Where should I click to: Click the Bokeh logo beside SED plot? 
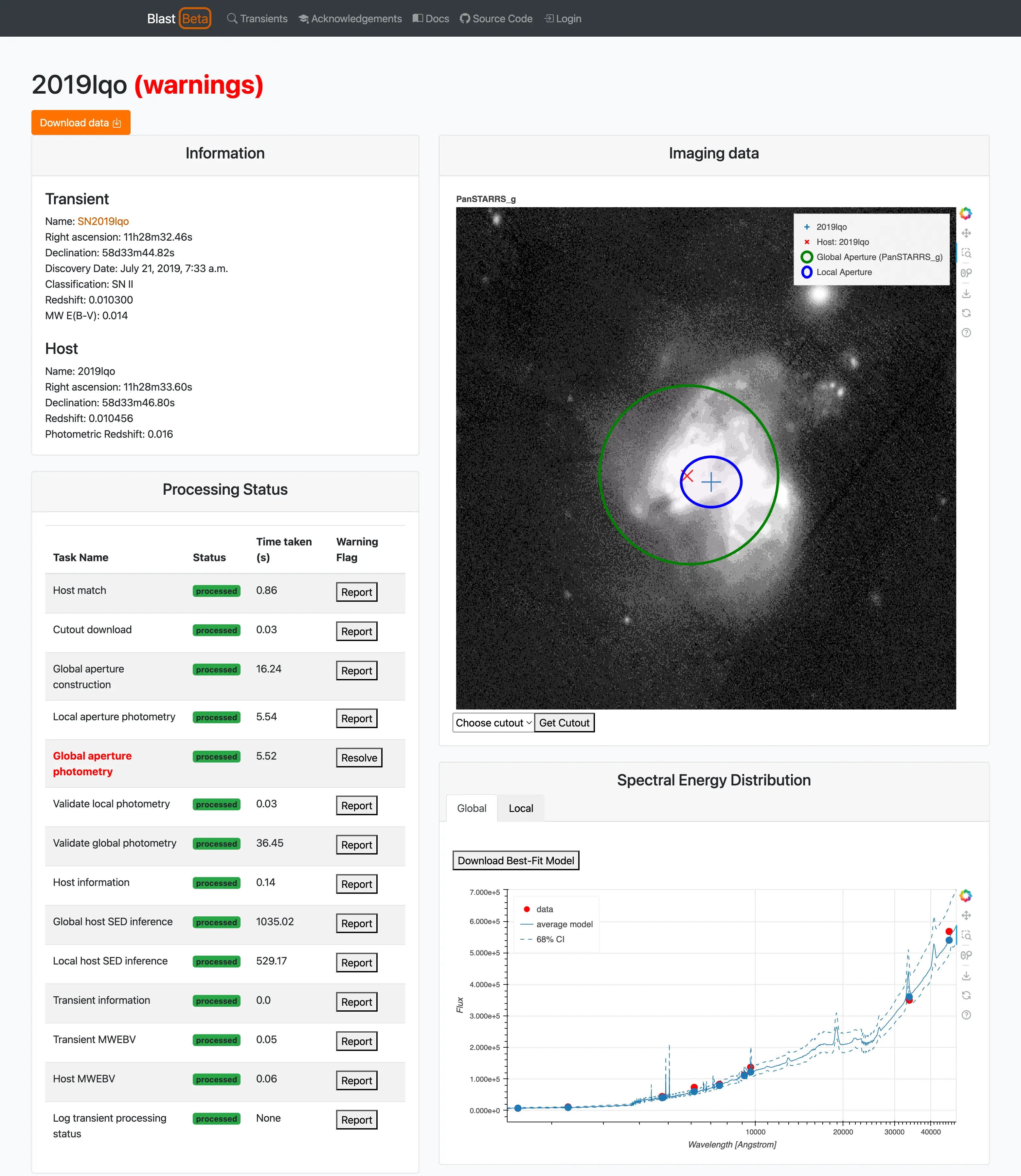click(966, 895)
